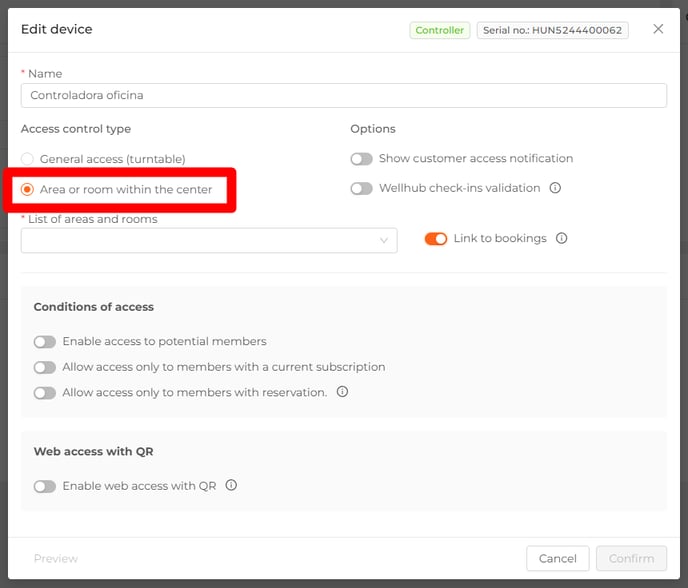Select Area or room within the center
Viewport: 688px width, 588px height.
click(x=27, y=190)
